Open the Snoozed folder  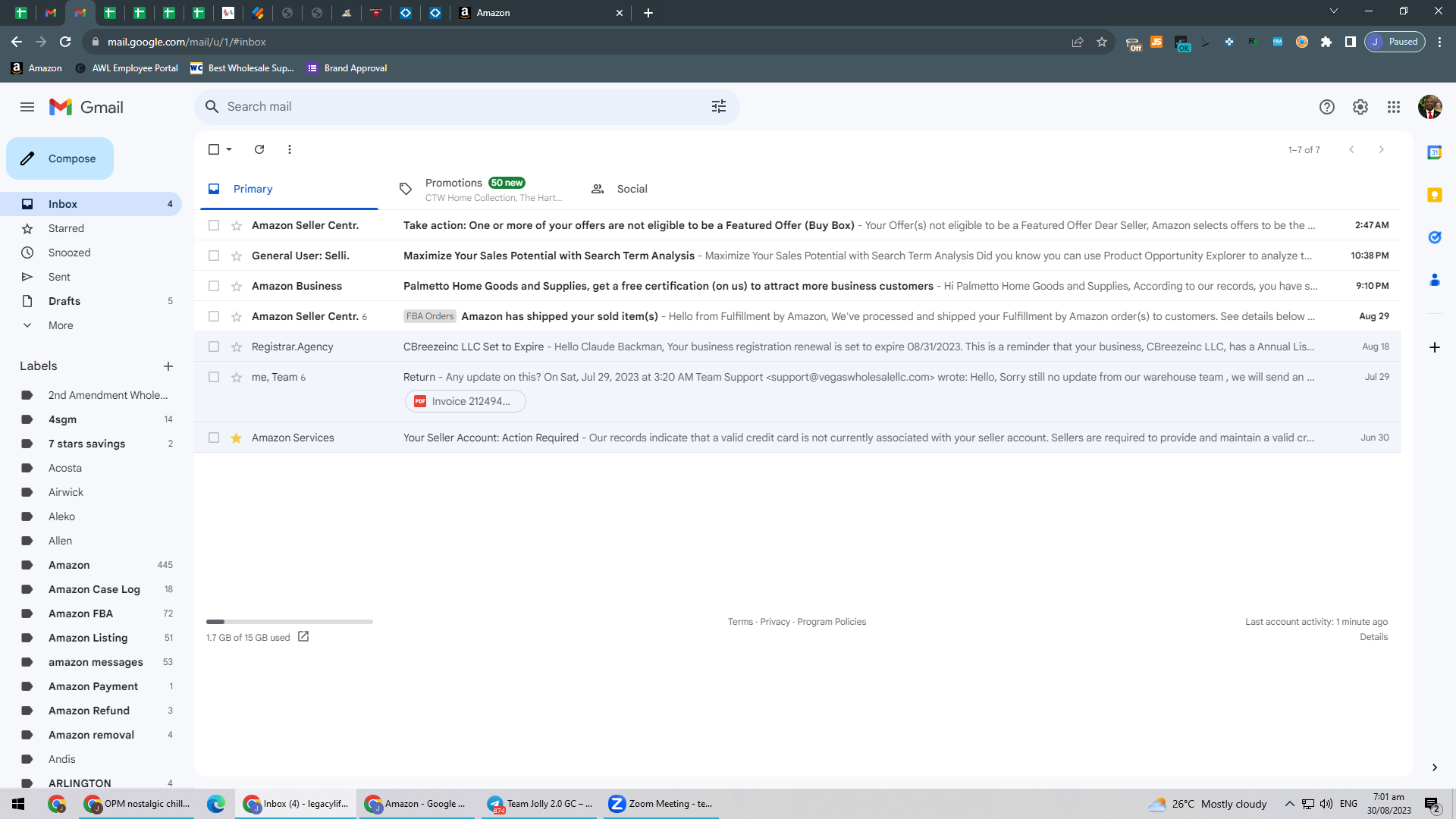(x=69, y=253)
